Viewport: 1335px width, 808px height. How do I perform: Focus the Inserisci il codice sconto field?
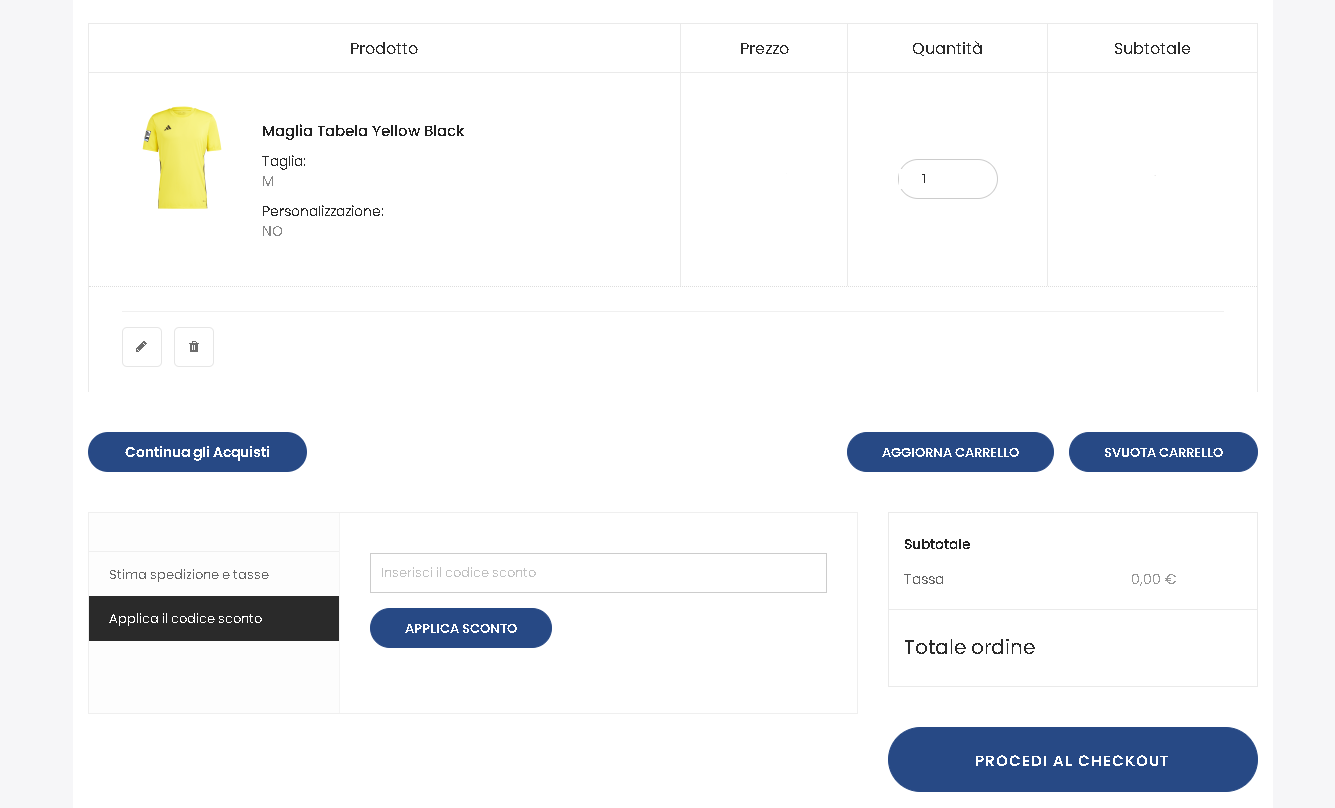[598, 573]
